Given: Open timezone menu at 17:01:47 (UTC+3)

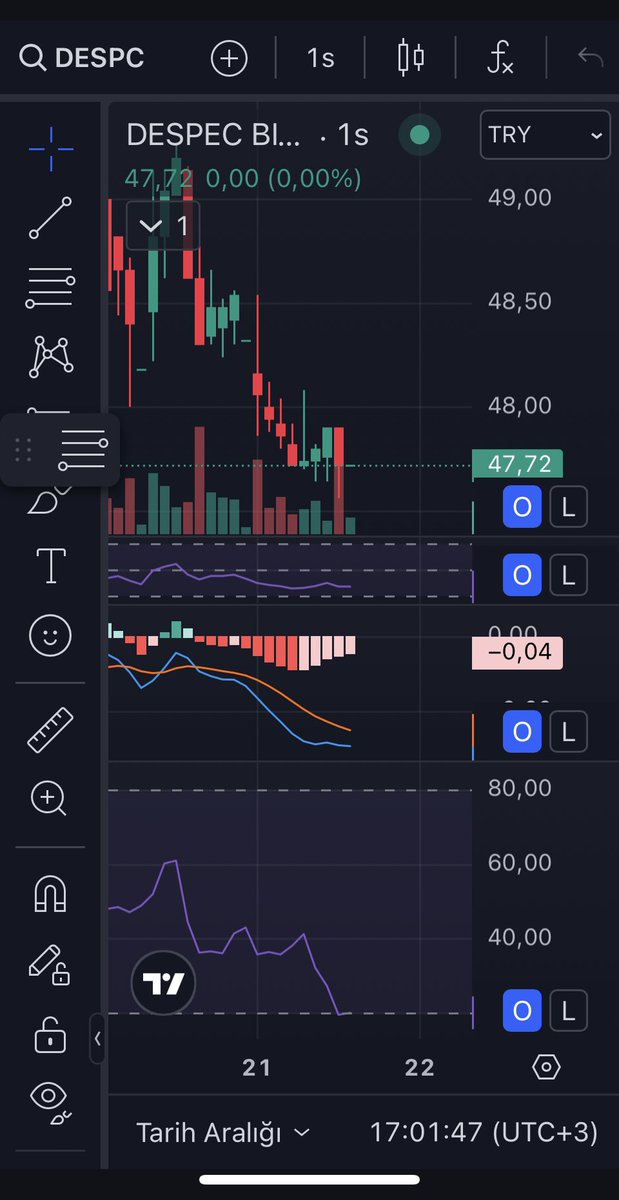Looking at the screenshot, I should pyautogui.click(x=484, y=1132).
